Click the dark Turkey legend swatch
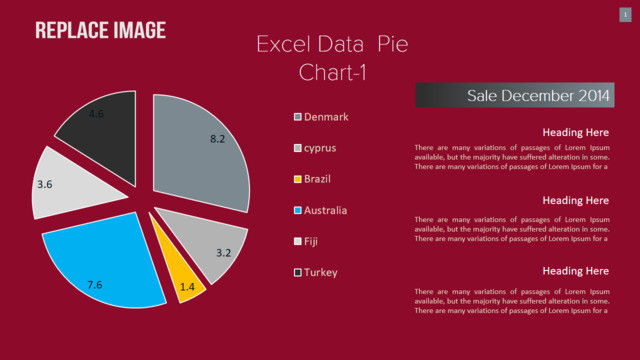The image size is (640, 360). (298, 272)
